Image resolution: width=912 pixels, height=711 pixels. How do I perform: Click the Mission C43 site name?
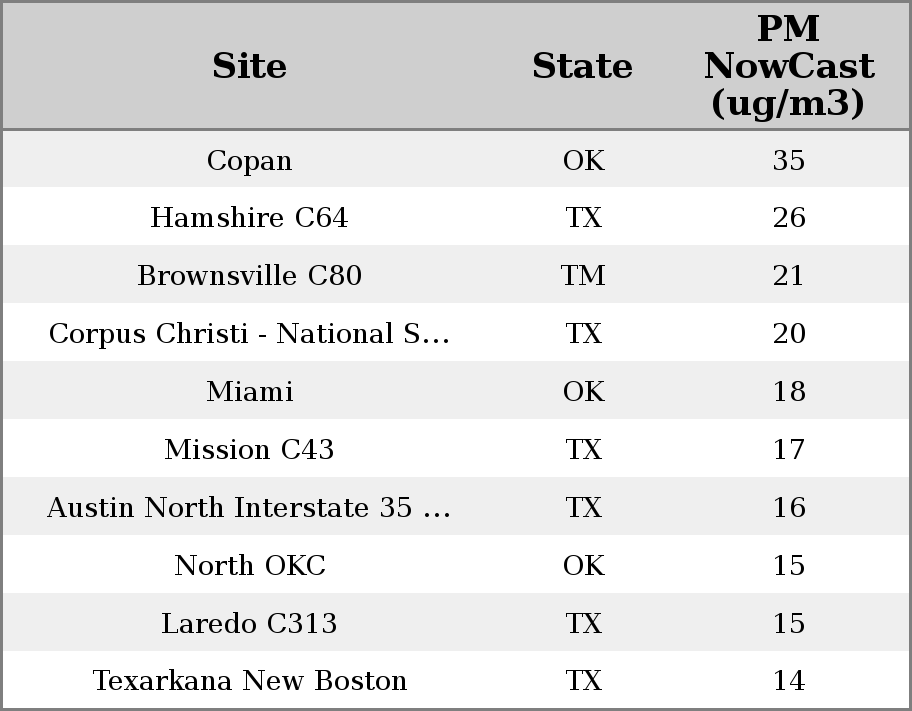click(x=249, y=450)
